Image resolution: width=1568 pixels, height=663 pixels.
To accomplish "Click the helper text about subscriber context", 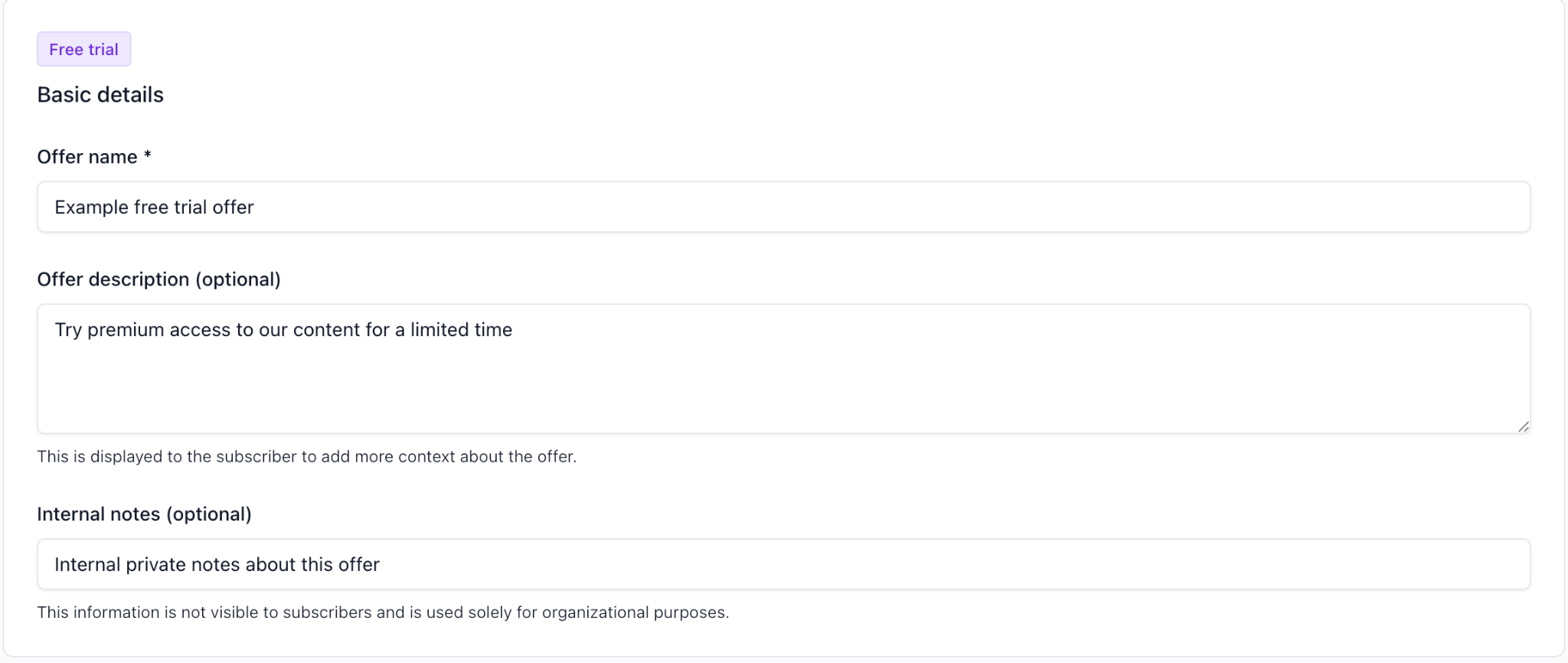I will 306,456.
